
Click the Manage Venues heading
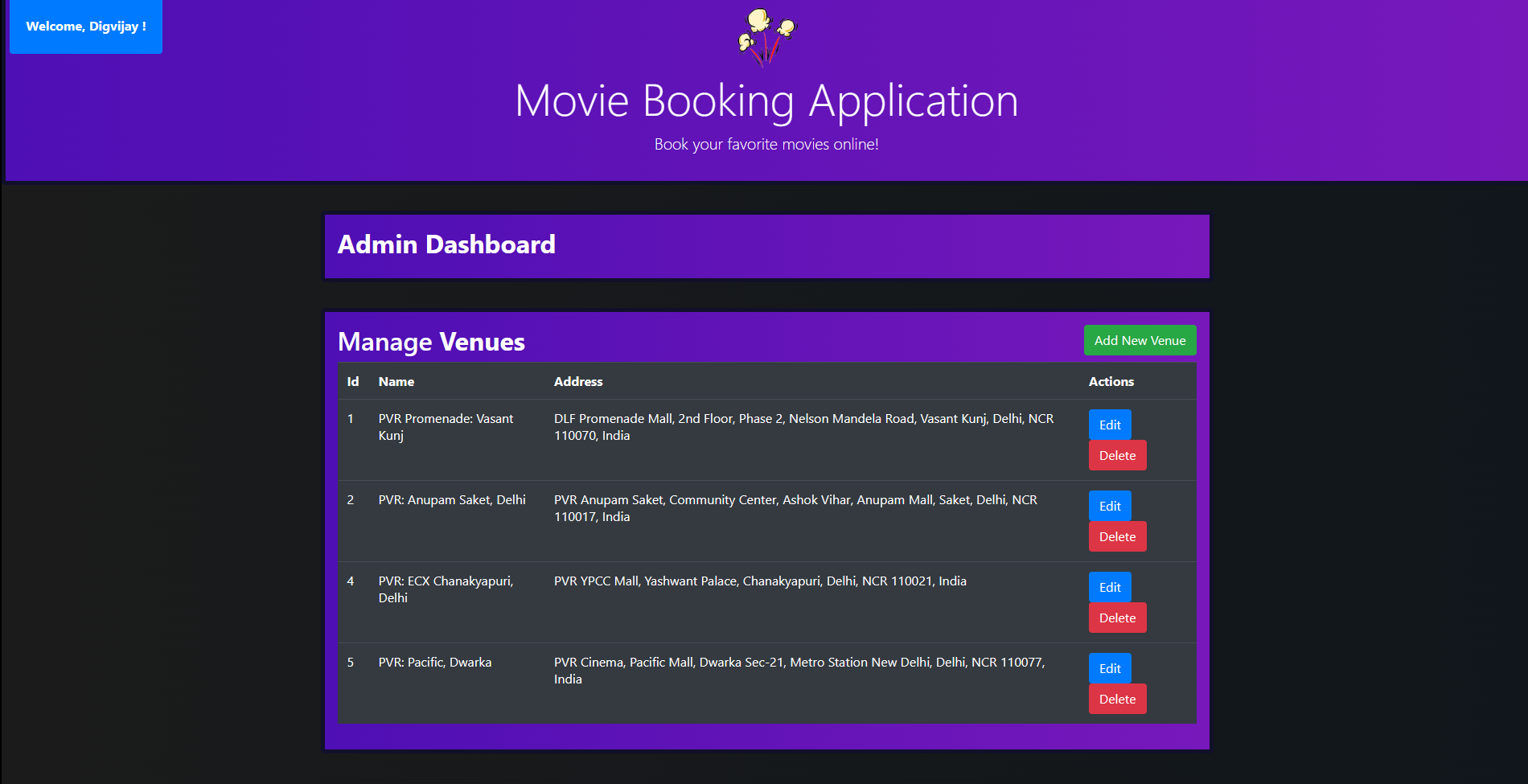431,341
